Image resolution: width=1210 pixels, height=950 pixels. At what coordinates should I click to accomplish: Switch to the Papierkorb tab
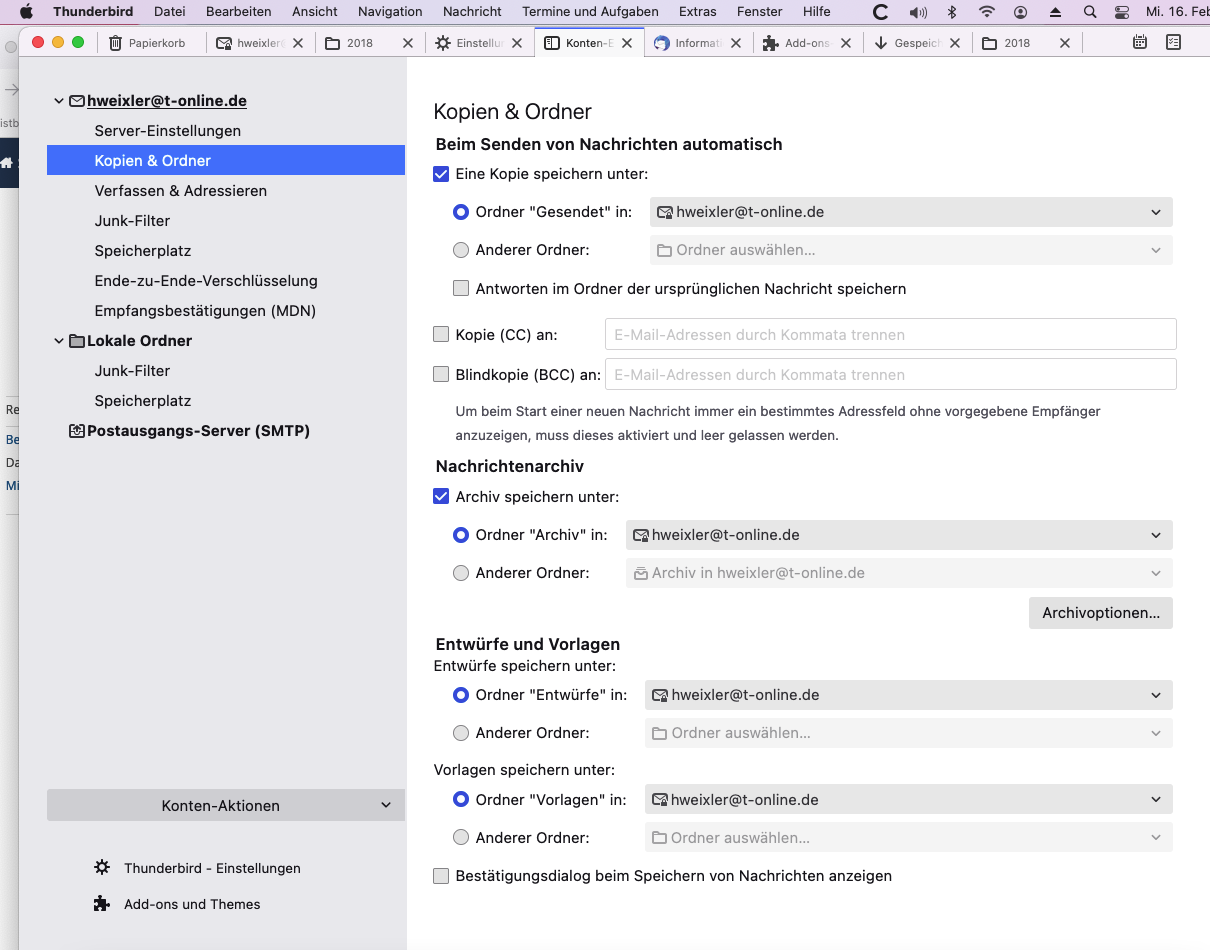tap(156, 43)
